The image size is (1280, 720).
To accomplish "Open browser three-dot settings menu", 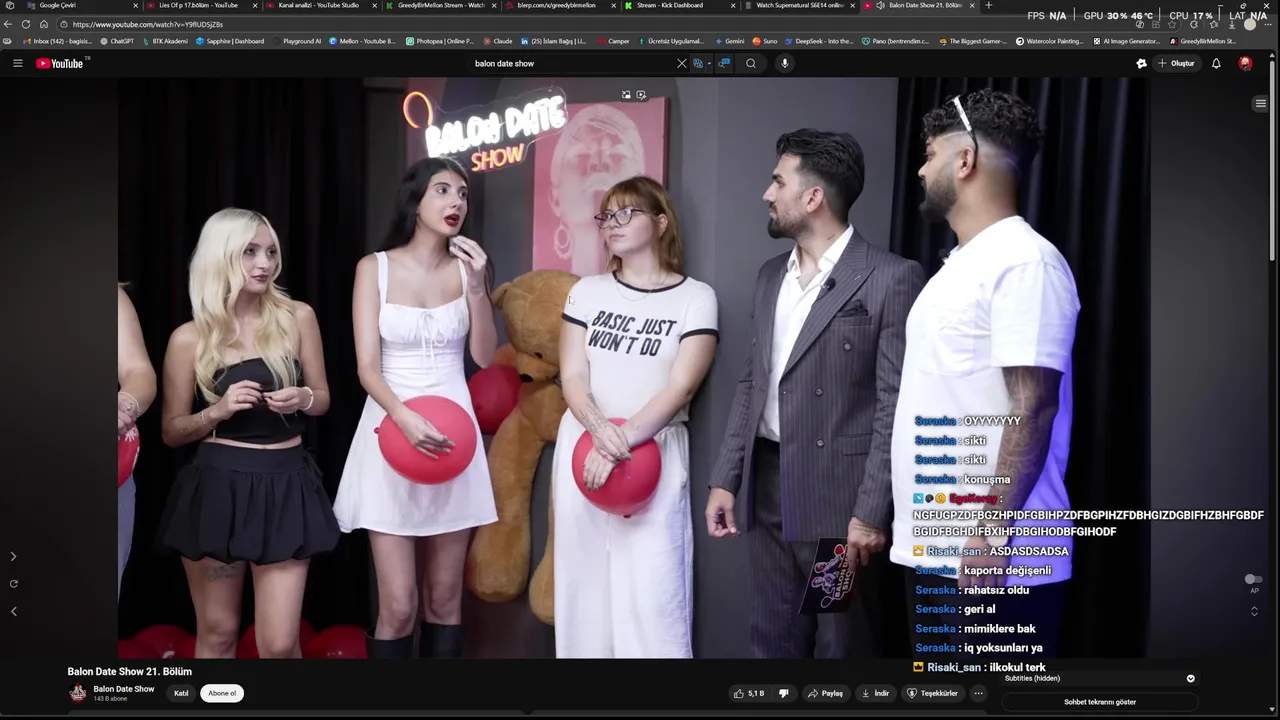I will [x=1268, y=25].
